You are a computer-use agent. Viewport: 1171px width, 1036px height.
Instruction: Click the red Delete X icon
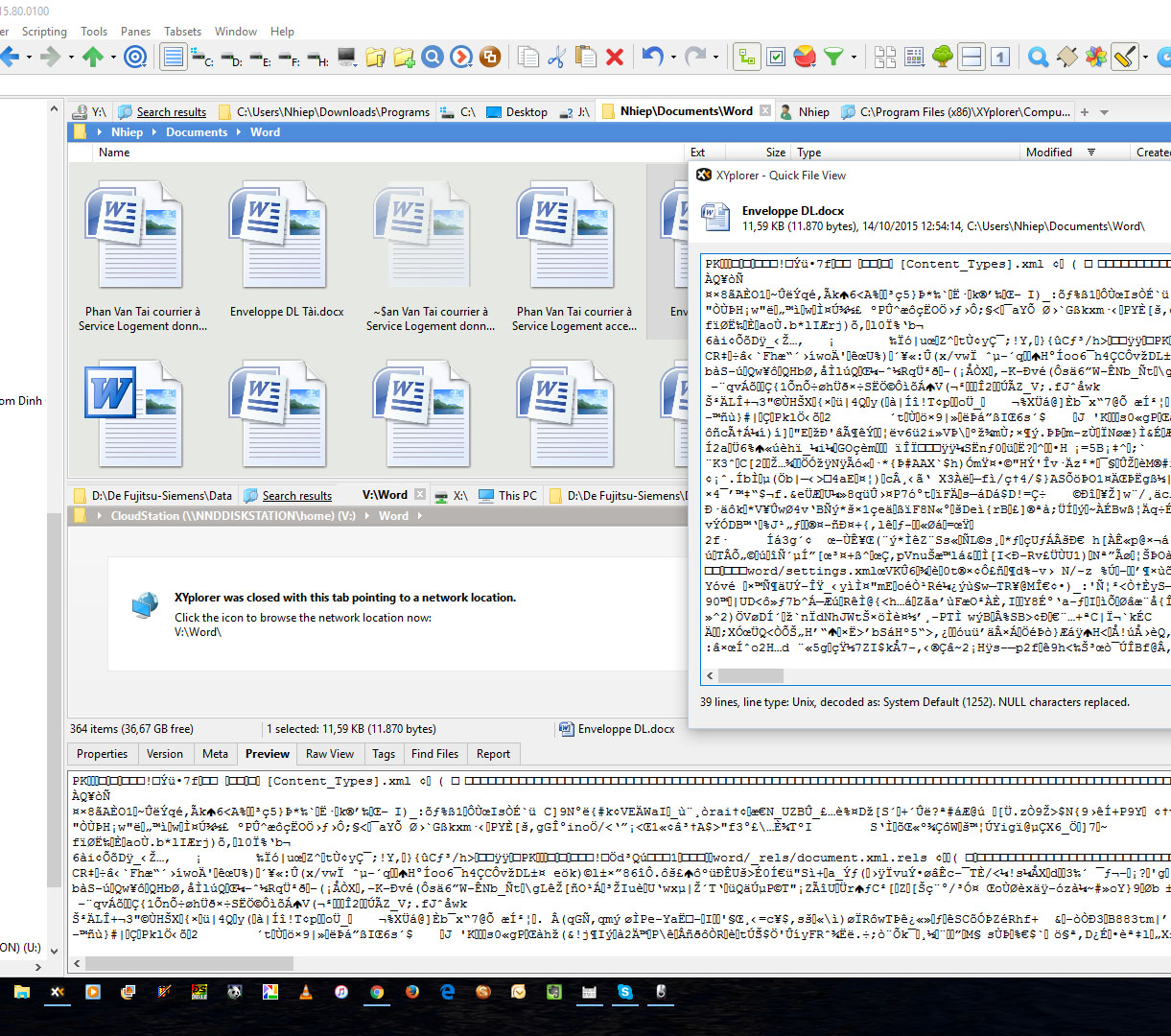(615, 58)
